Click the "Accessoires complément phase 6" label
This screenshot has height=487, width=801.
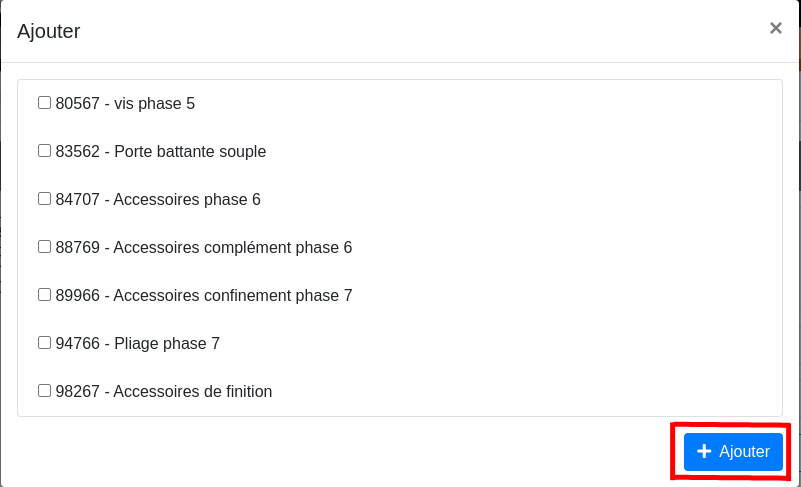click(232, 248)
